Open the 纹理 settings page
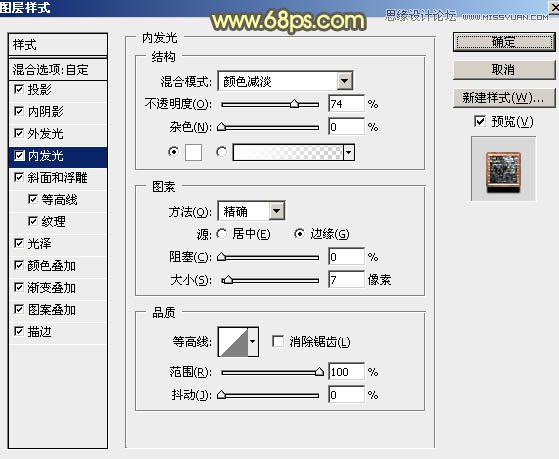 [x=53, y=221]
